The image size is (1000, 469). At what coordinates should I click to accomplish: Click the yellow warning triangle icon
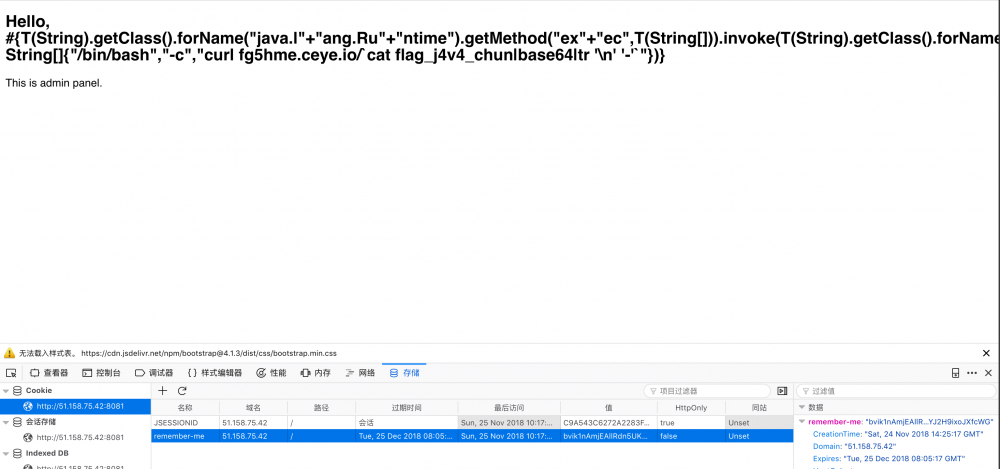coord(10,353)
